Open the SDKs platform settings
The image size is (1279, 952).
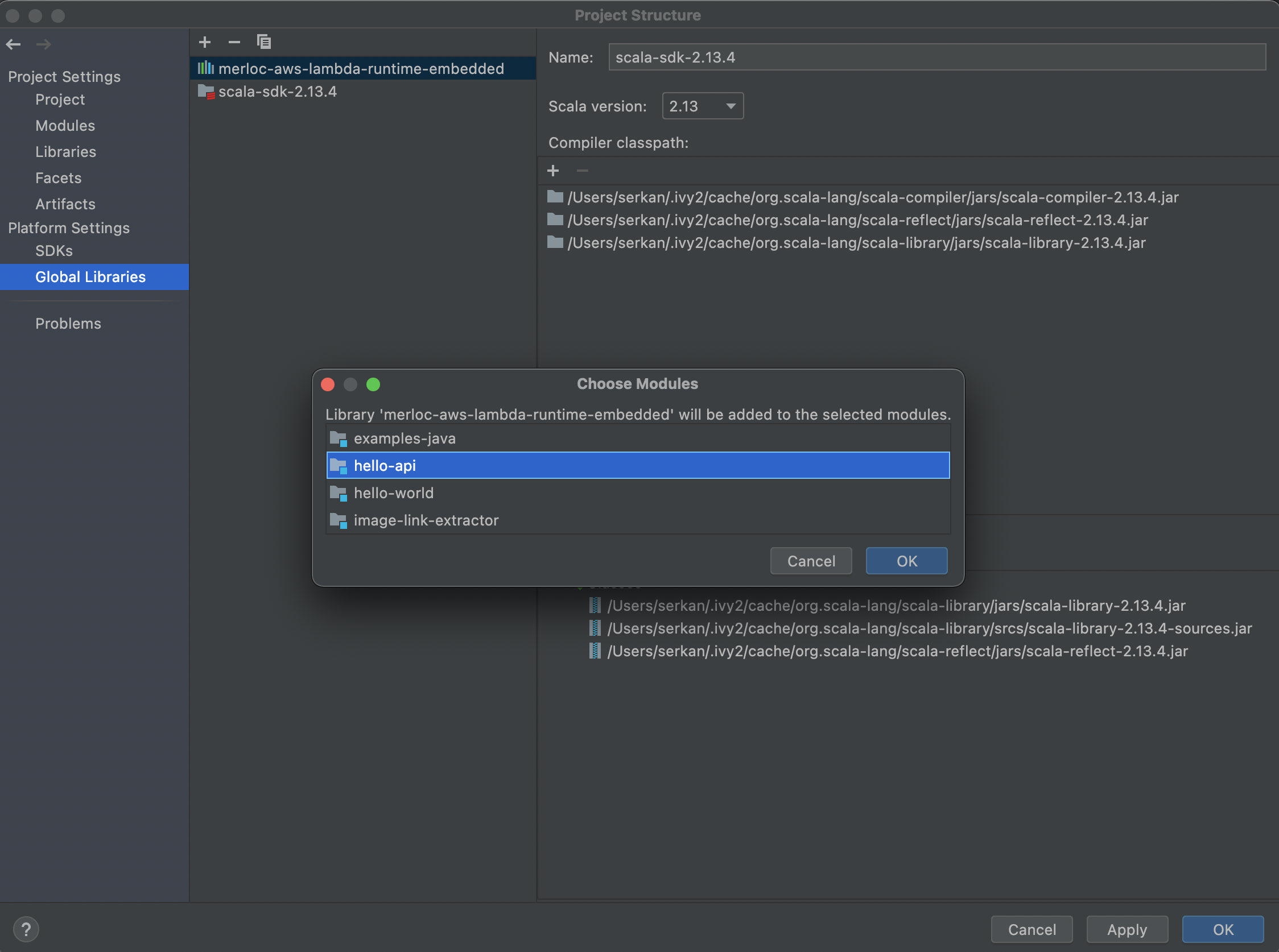pos(54,251)
